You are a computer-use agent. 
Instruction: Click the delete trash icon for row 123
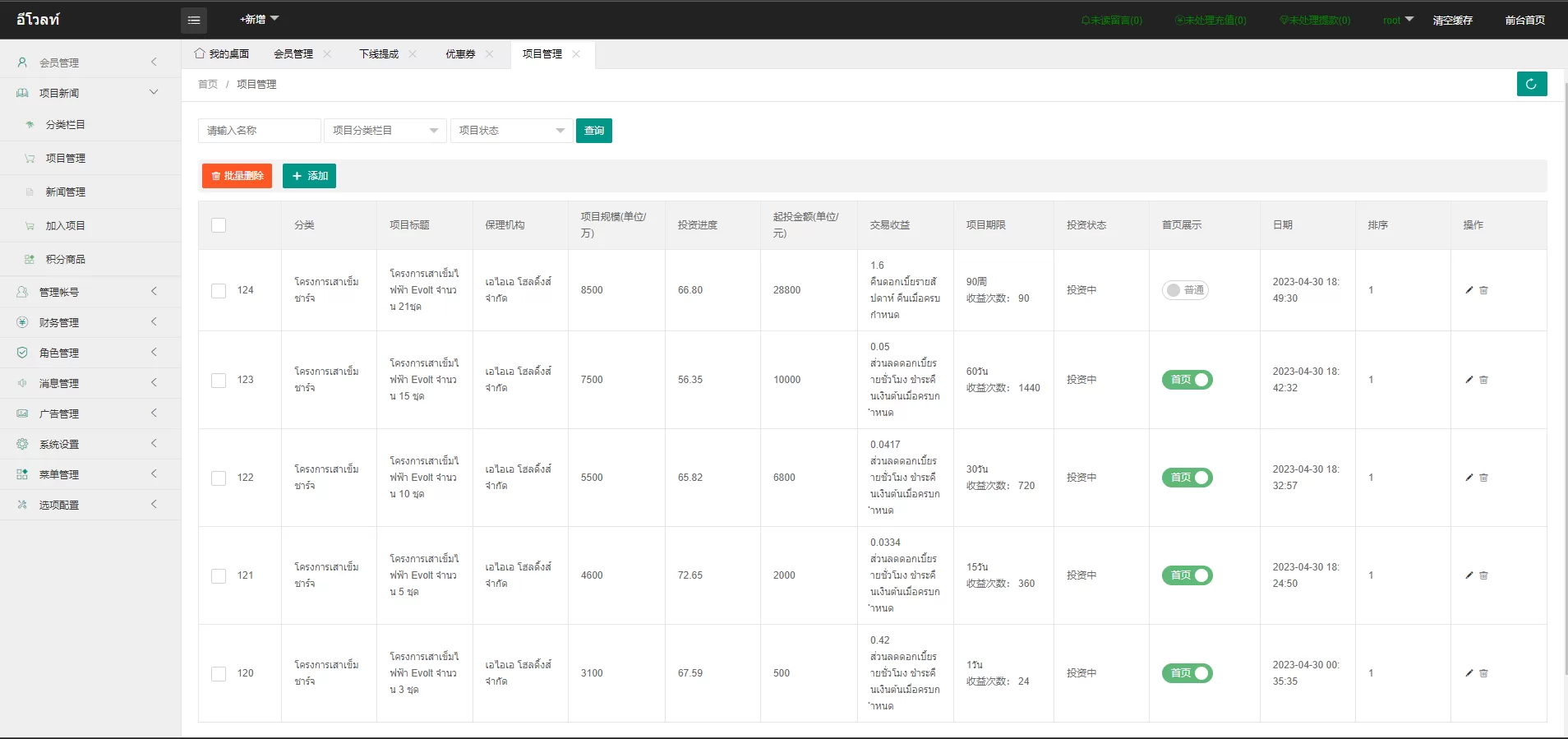click(1483, 380)
